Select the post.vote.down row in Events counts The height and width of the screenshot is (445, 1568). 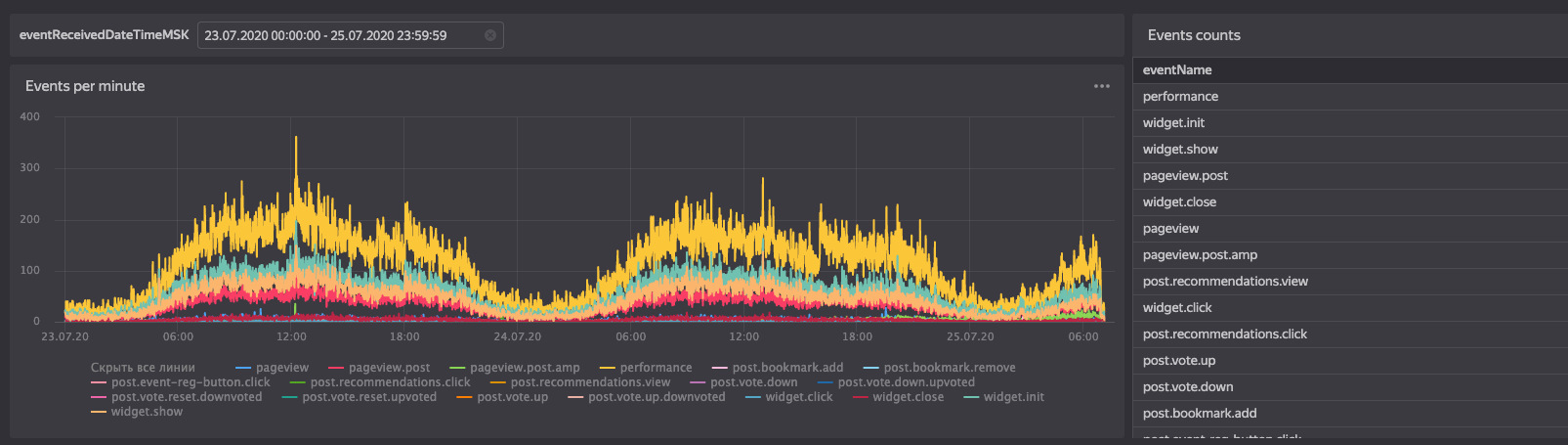[1350, 387]
